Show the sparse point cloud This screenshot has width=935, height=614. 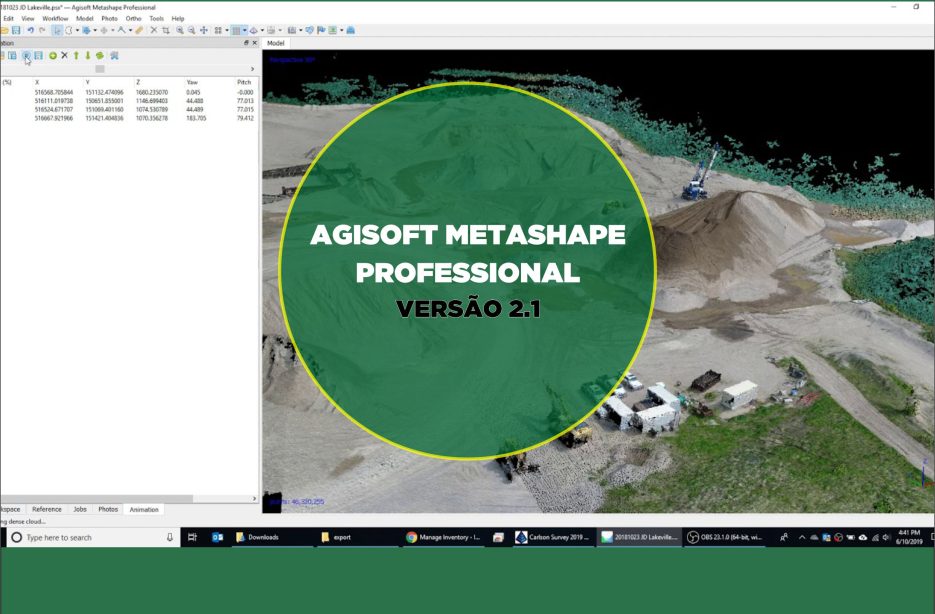pyautogui.click(x=218, y=30)
